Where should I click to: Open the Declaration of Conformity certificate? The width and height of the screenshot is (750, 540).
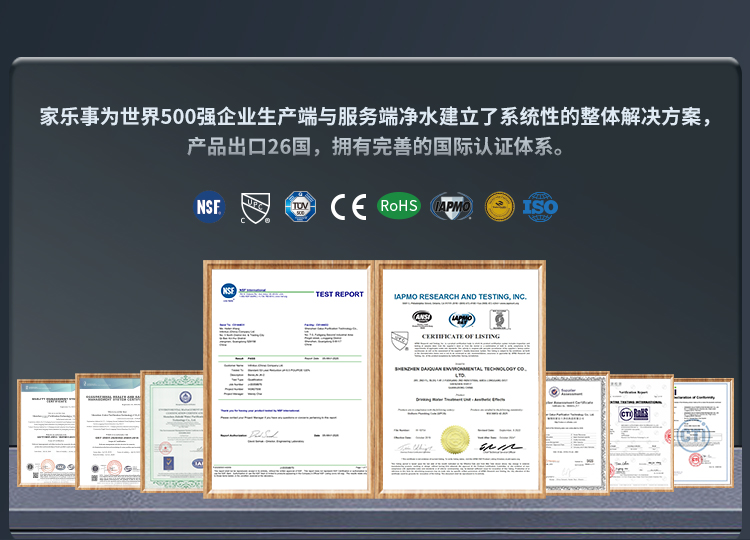click(x=703, y=433)
